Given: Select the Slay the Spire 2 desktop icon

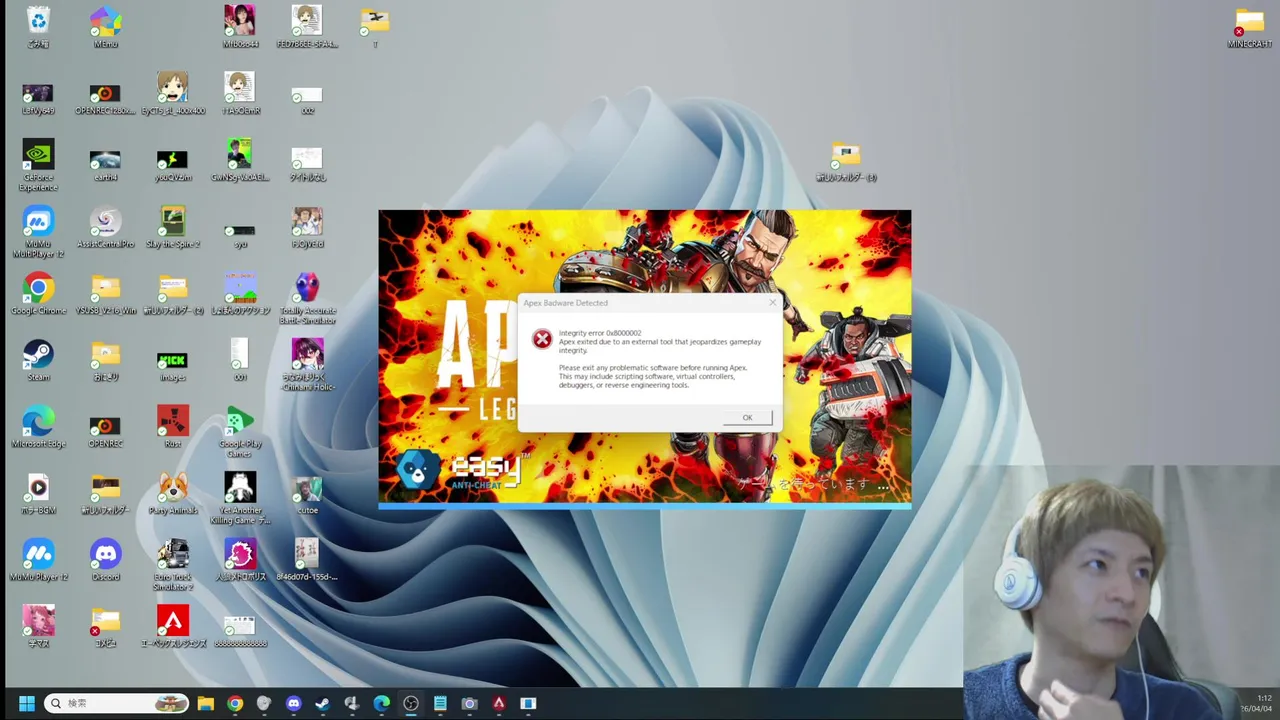Looking at the screenshot, I should pyautogui.click(x=172, y=227).
